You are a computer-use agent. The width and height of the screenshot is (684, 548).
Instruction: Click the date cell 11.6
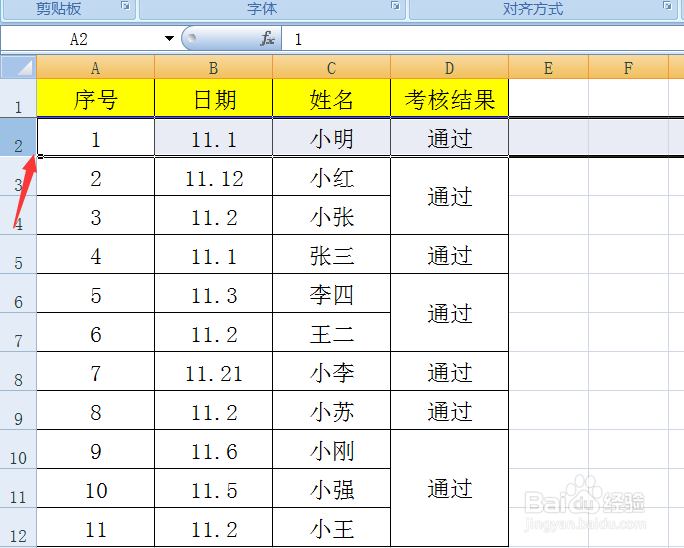(x=213, y=449)
